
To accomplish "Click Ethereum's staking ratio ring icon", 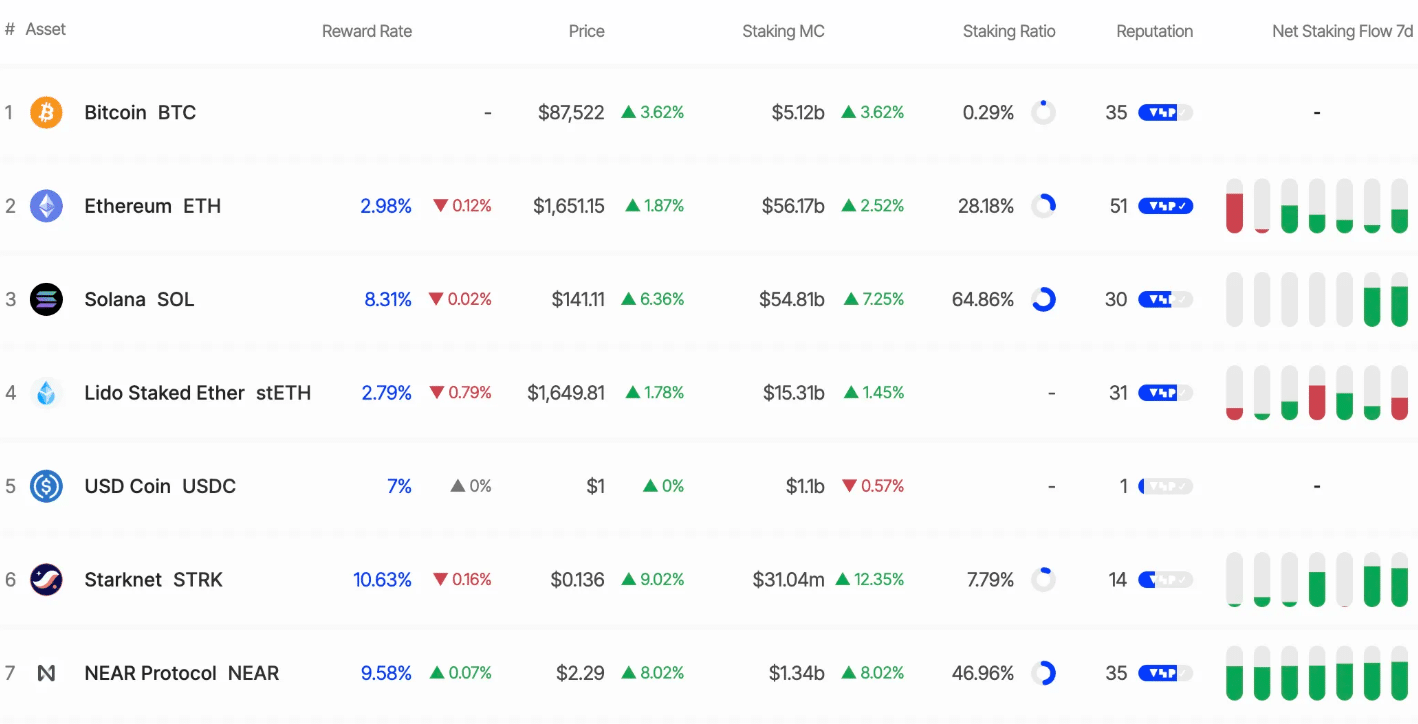I will (1043, 206).
